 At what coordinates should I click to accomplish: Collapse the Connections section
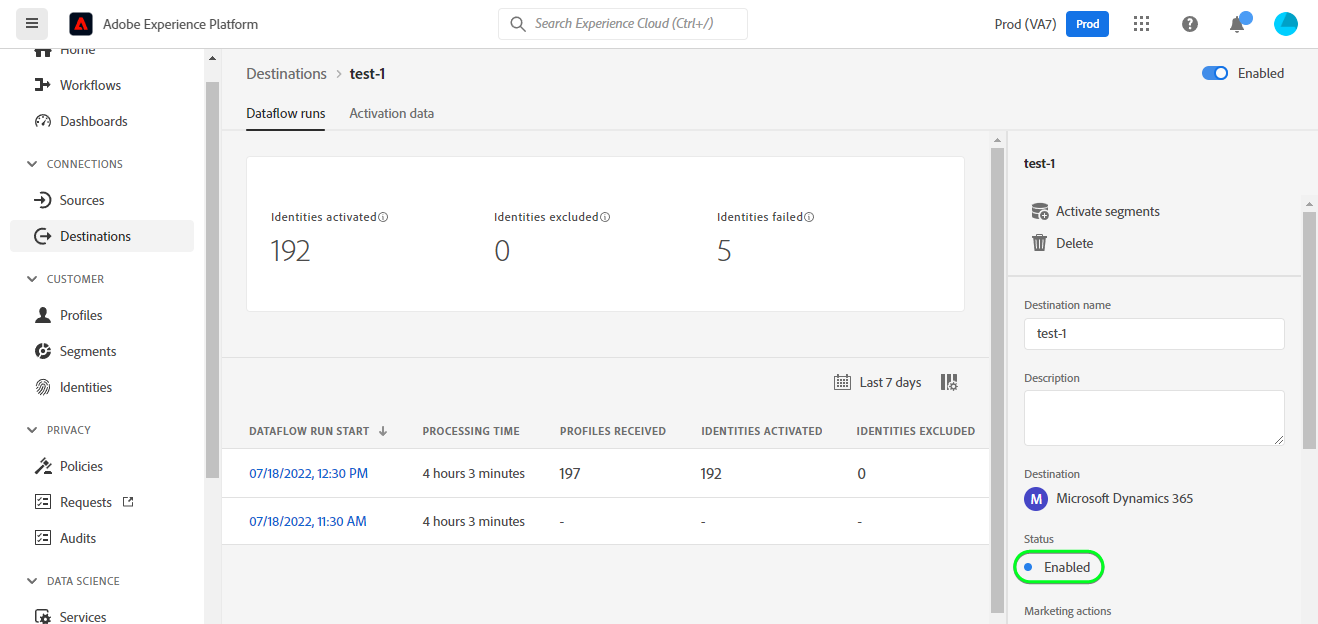point(31,164)
